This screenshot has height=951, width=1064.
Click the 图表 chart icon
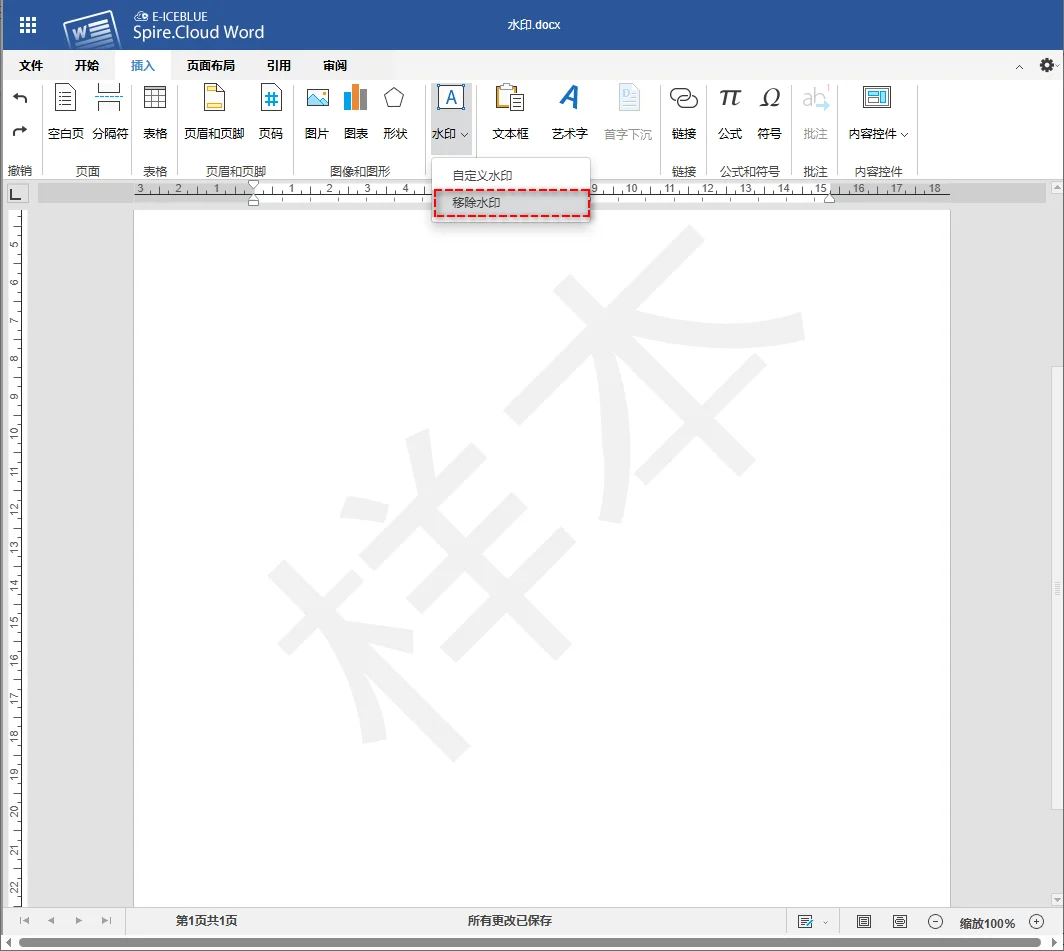click(x=356, y=111)
